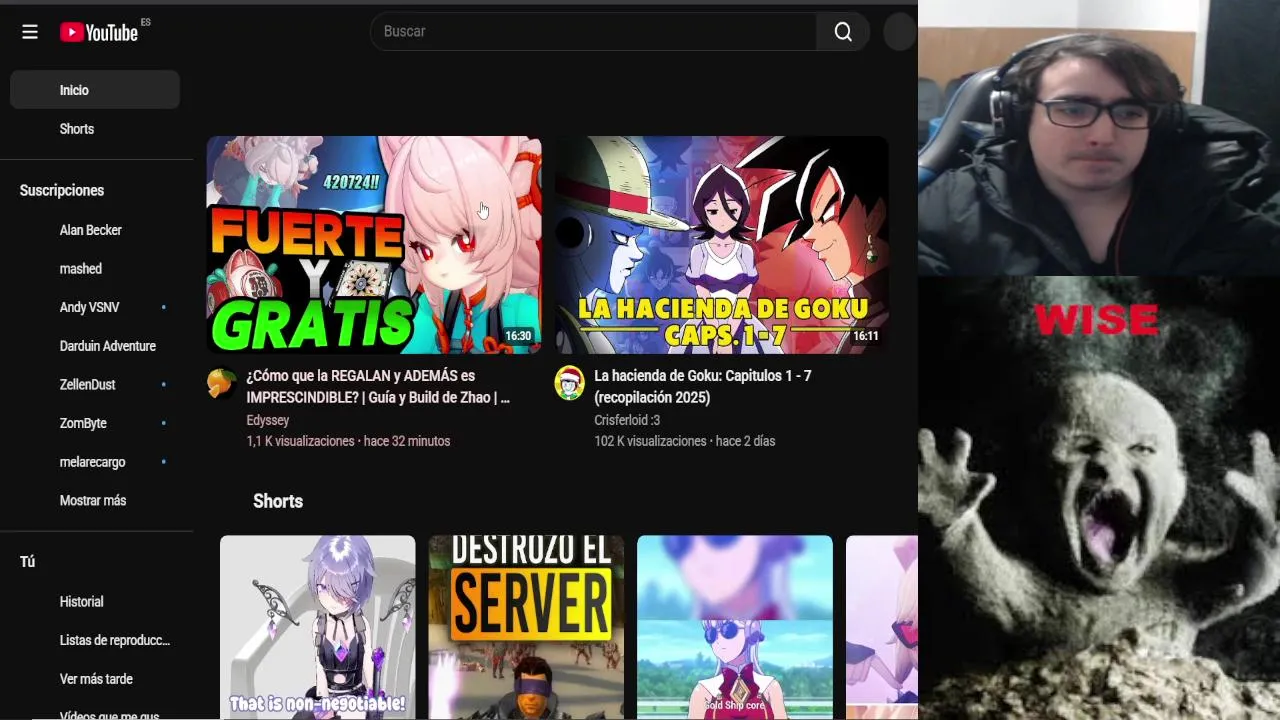Open Darduin Adventure subscription channel

(95, 346)
